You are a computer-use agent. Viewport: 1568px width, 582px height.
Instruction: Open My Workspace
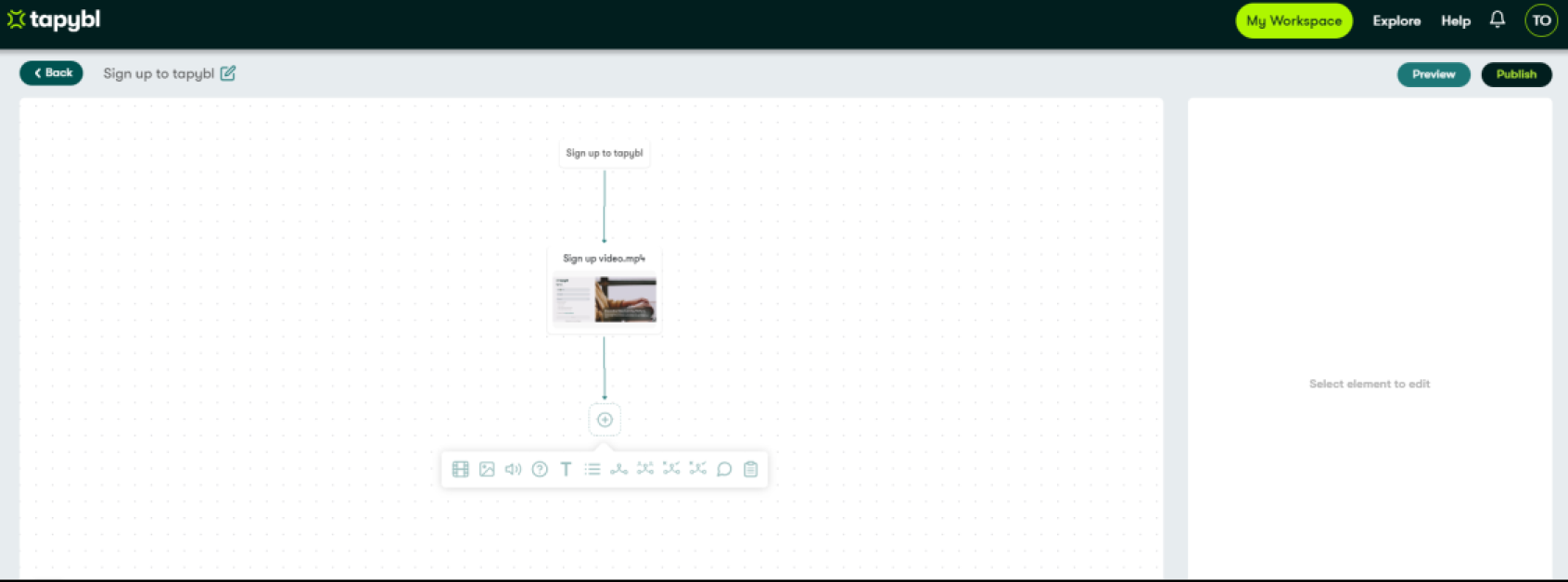(x=1294, y=20)
